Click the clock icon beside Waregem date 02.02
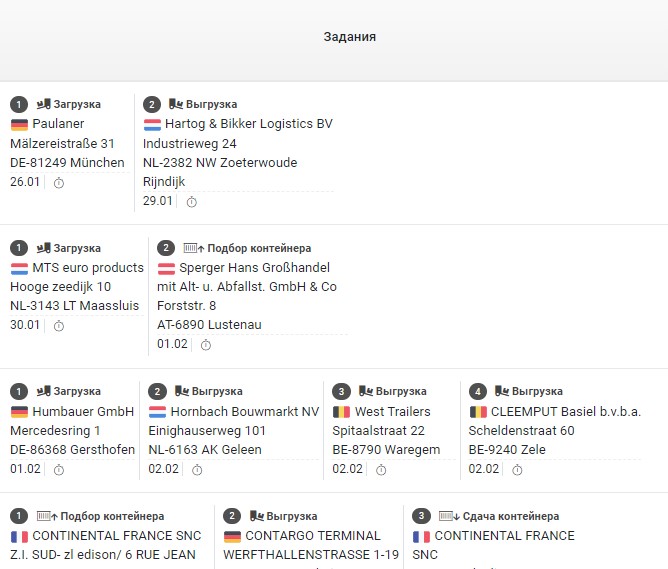 click(381, 470)
